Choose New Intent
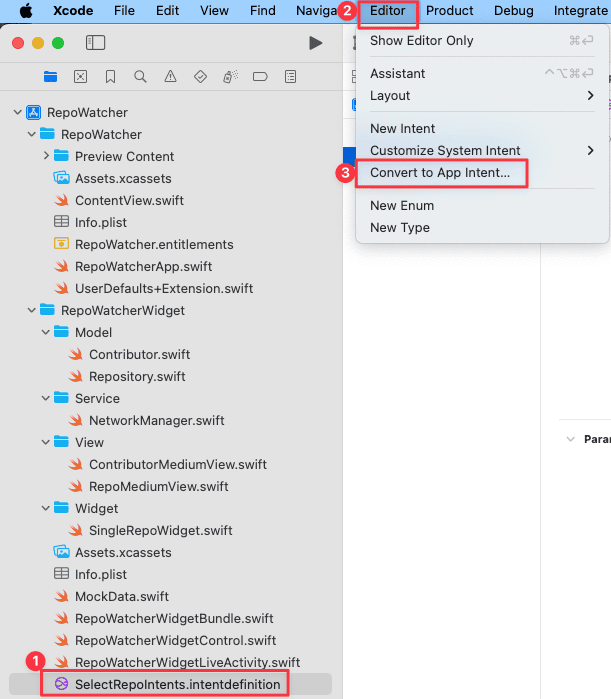Image resolution: width=611 pixels, height=699 pixels. point(482,128)
